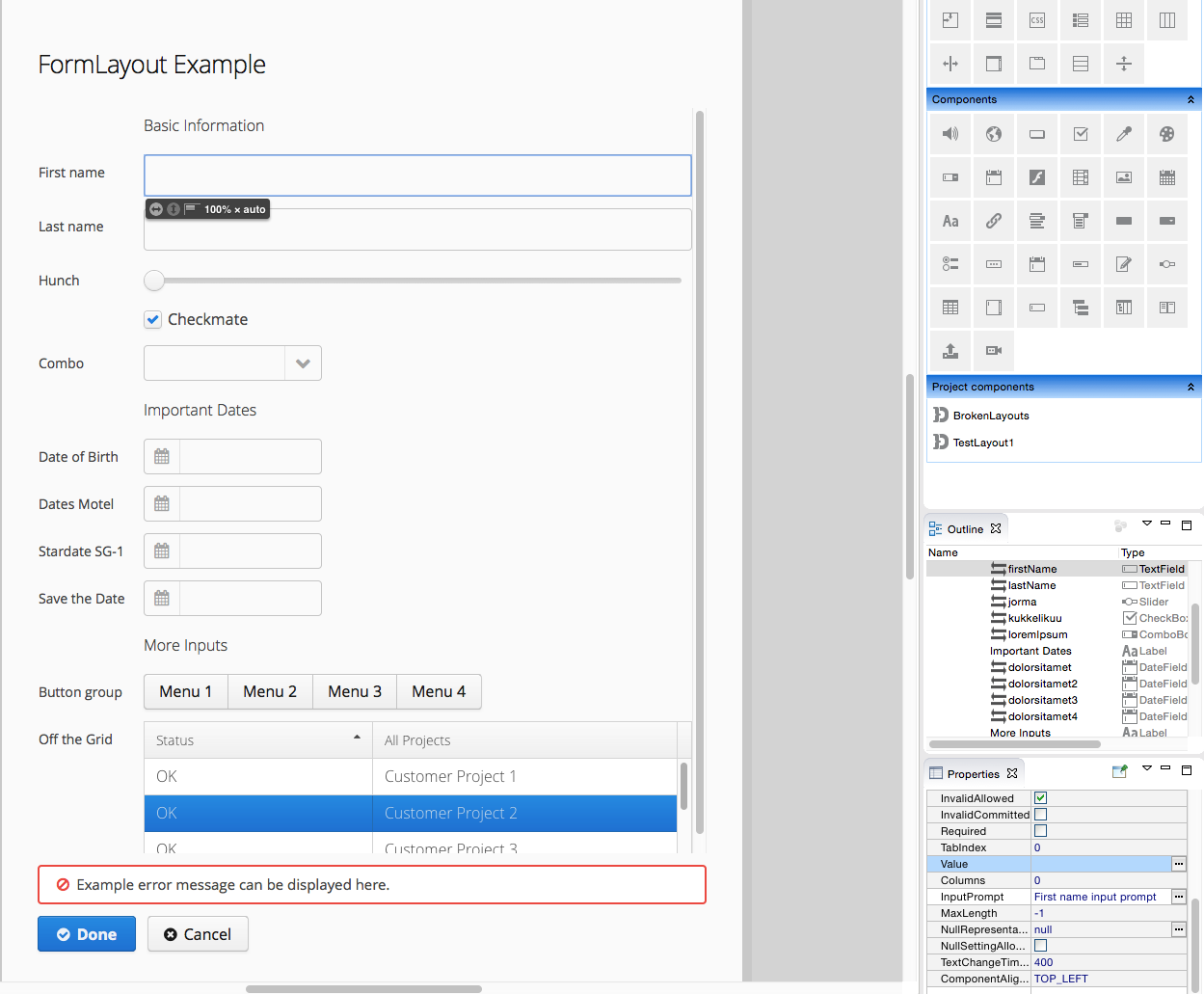
Task: Open the Combo field dropdown arrow
Action: (x=303, y=363)
